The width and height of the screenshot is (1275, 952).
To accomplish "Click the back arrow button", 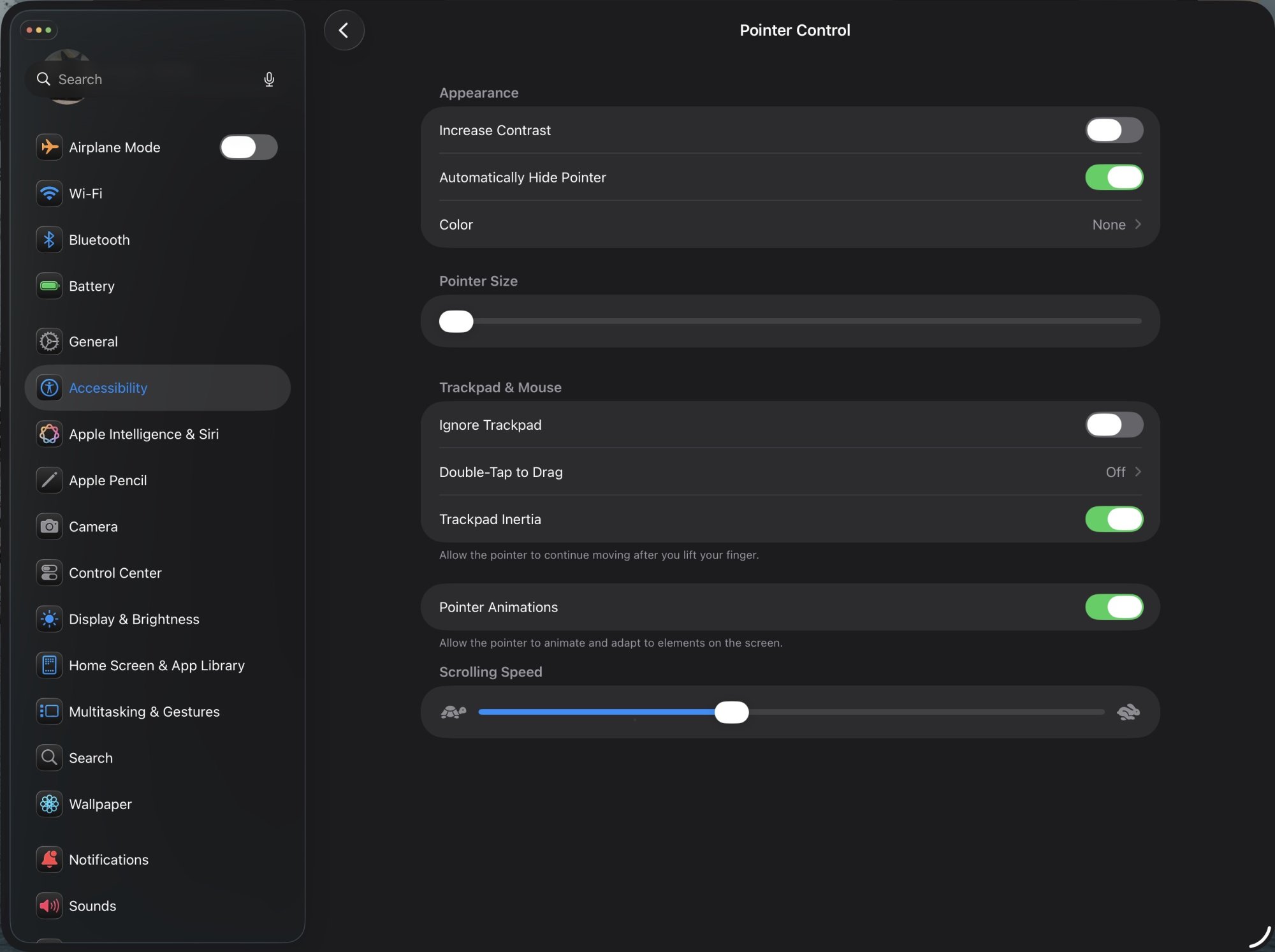I will pyautogui.click(x=344, y=30).
